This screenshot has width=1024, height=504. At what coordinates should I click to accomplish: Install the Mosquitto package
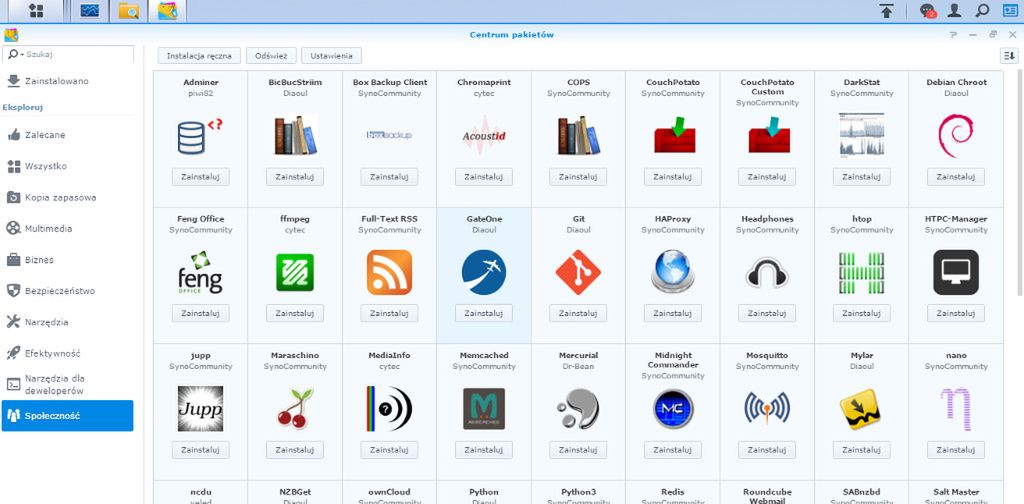pos(767,450)
